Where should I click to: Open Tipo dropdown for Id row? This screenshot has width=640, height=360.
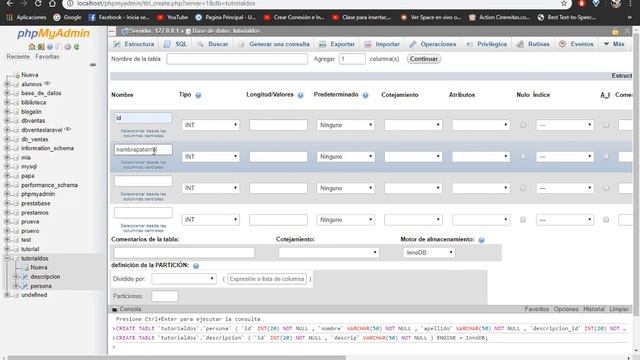(211, 125)
